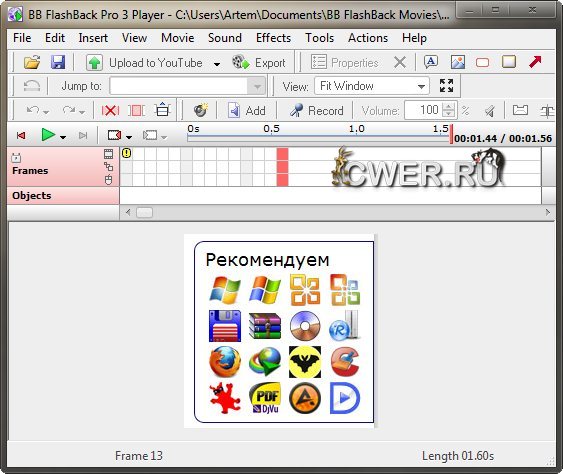The image size is (563, 474).
Task: Expand the Undo history dropdown arrow
Action: pyautogui.click(x=46, y=112)
